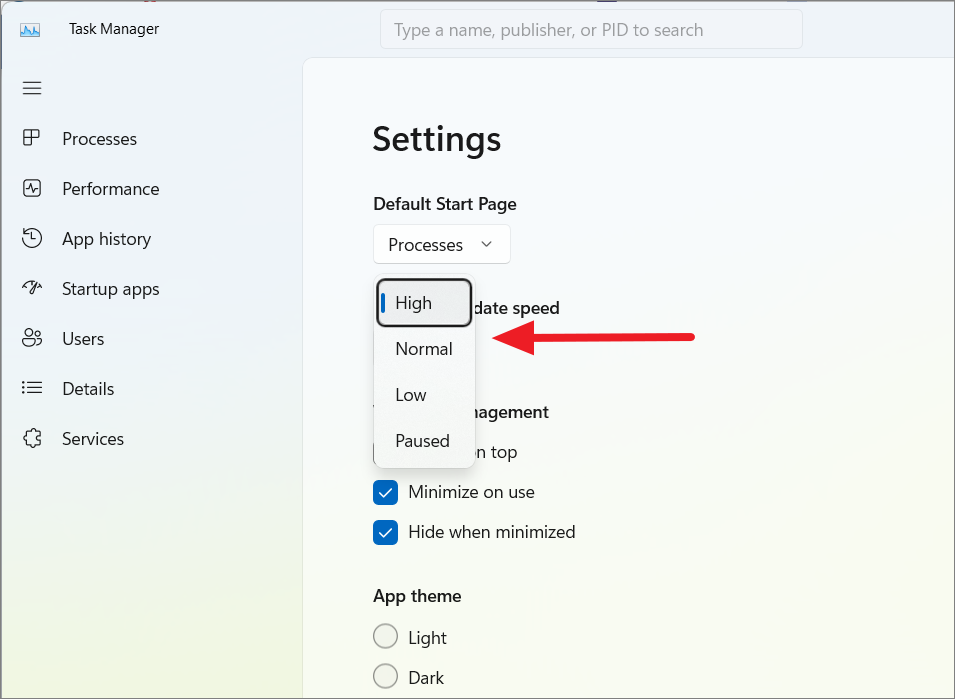
Task: Navigate to the Details page
Action: (88, 388)
